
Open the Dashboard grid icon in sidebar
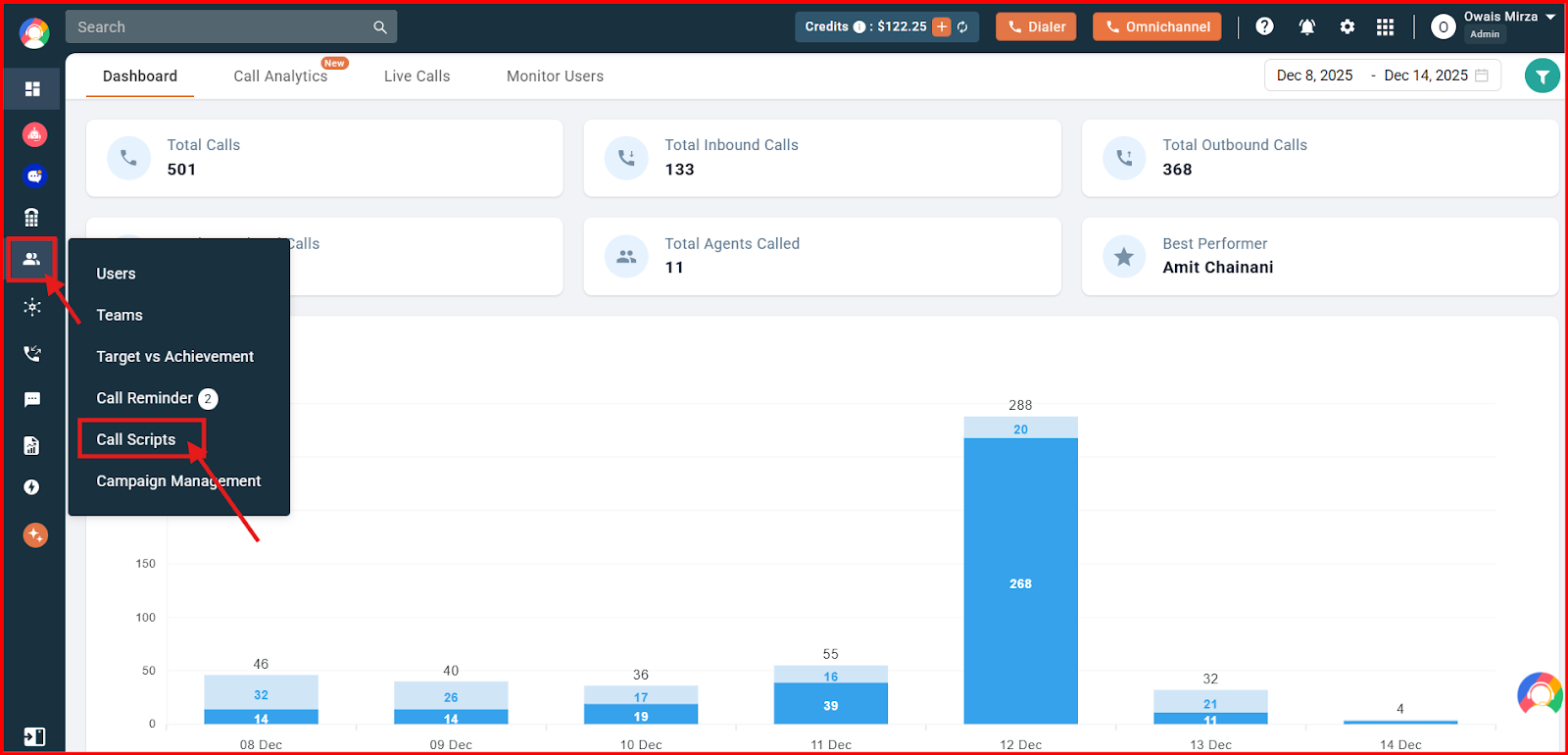tap(32, 89)
